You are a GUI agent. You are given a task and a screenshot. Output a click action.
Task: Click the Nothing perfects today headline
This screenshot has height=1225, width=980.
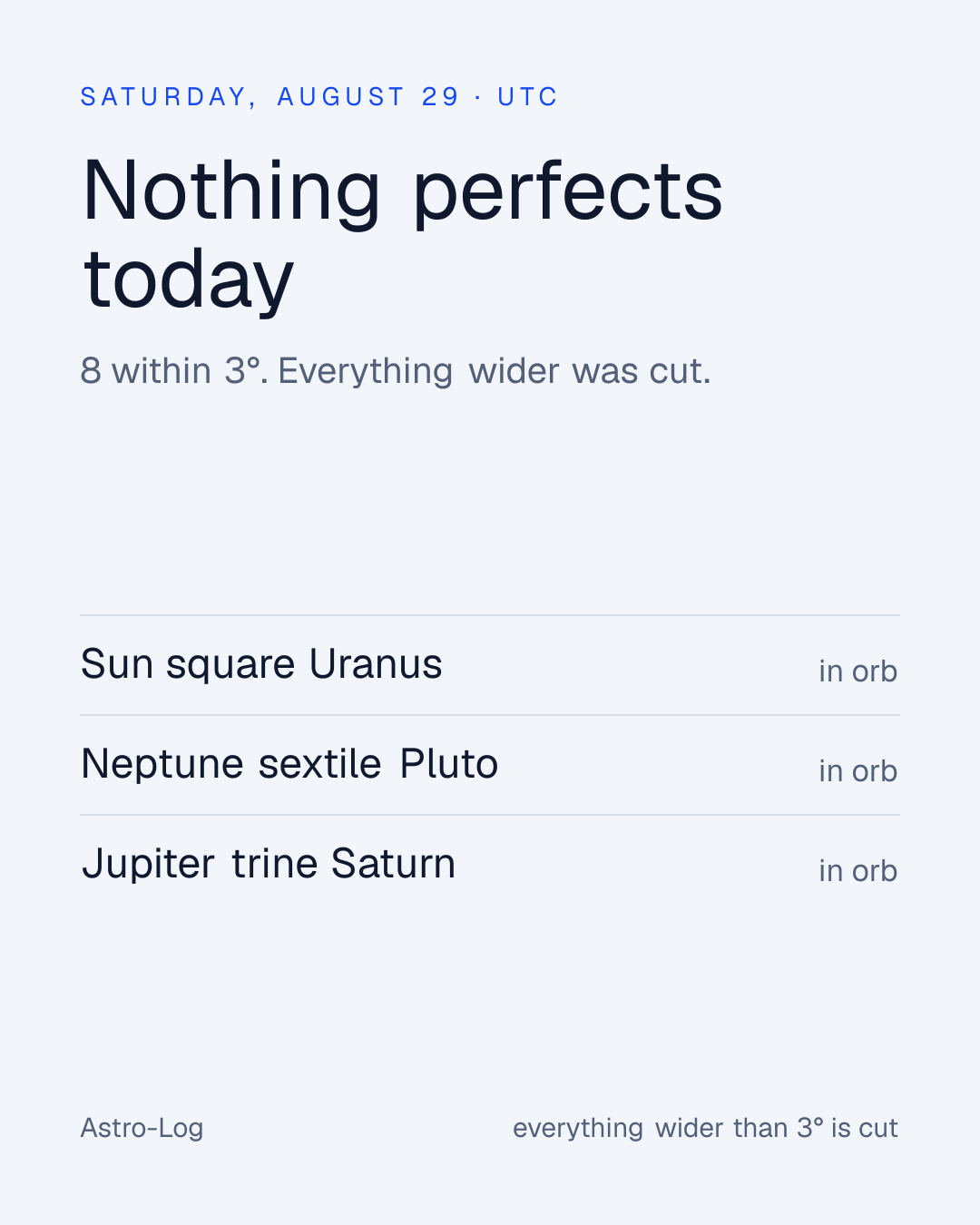click(x=402, y=233)
